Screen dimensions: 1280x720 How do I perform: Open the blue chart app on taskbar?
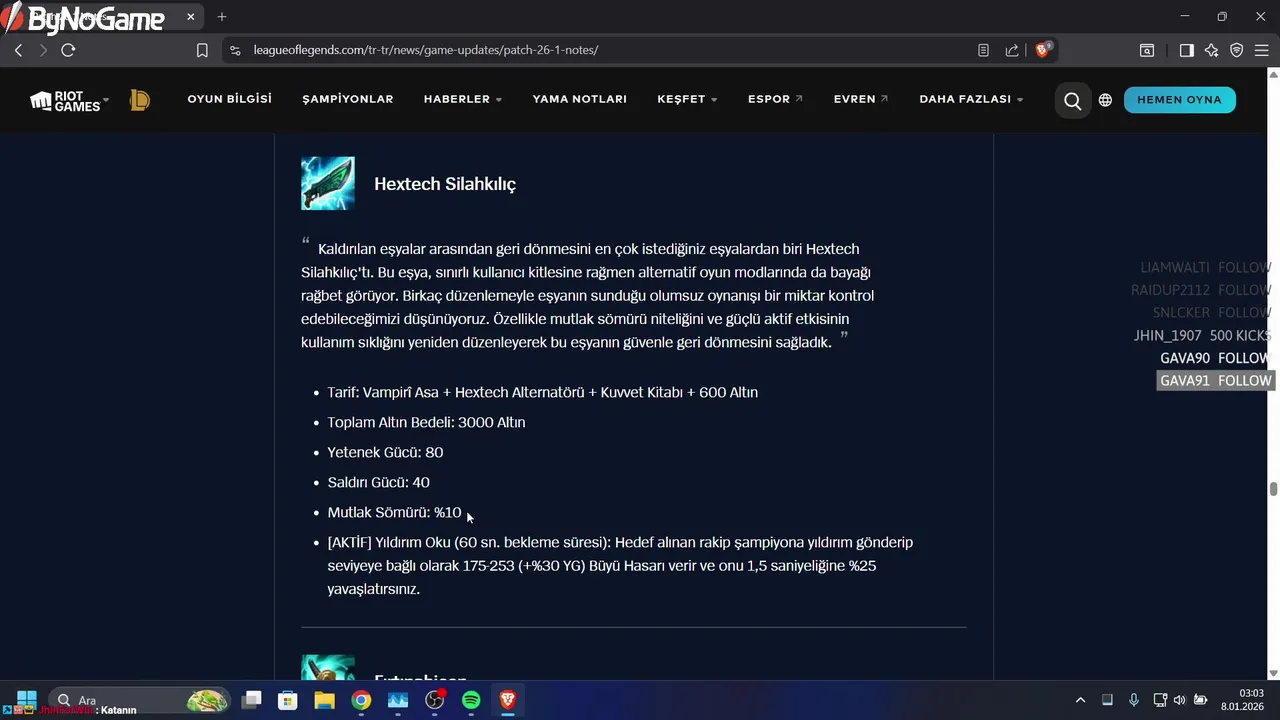(x=398, y=700)
